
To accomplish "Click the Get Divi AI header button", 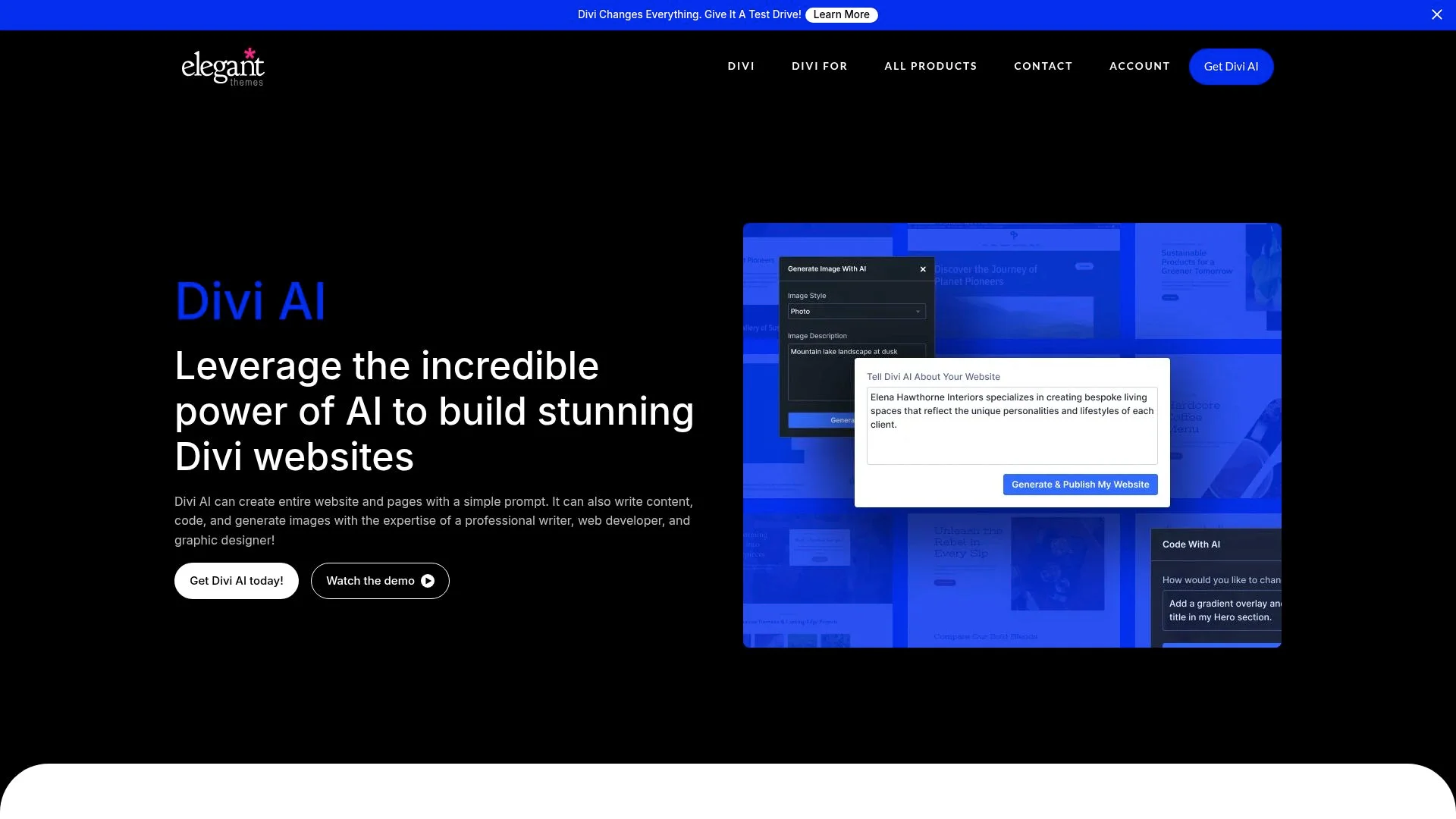I will click(x=1231, y=67).
